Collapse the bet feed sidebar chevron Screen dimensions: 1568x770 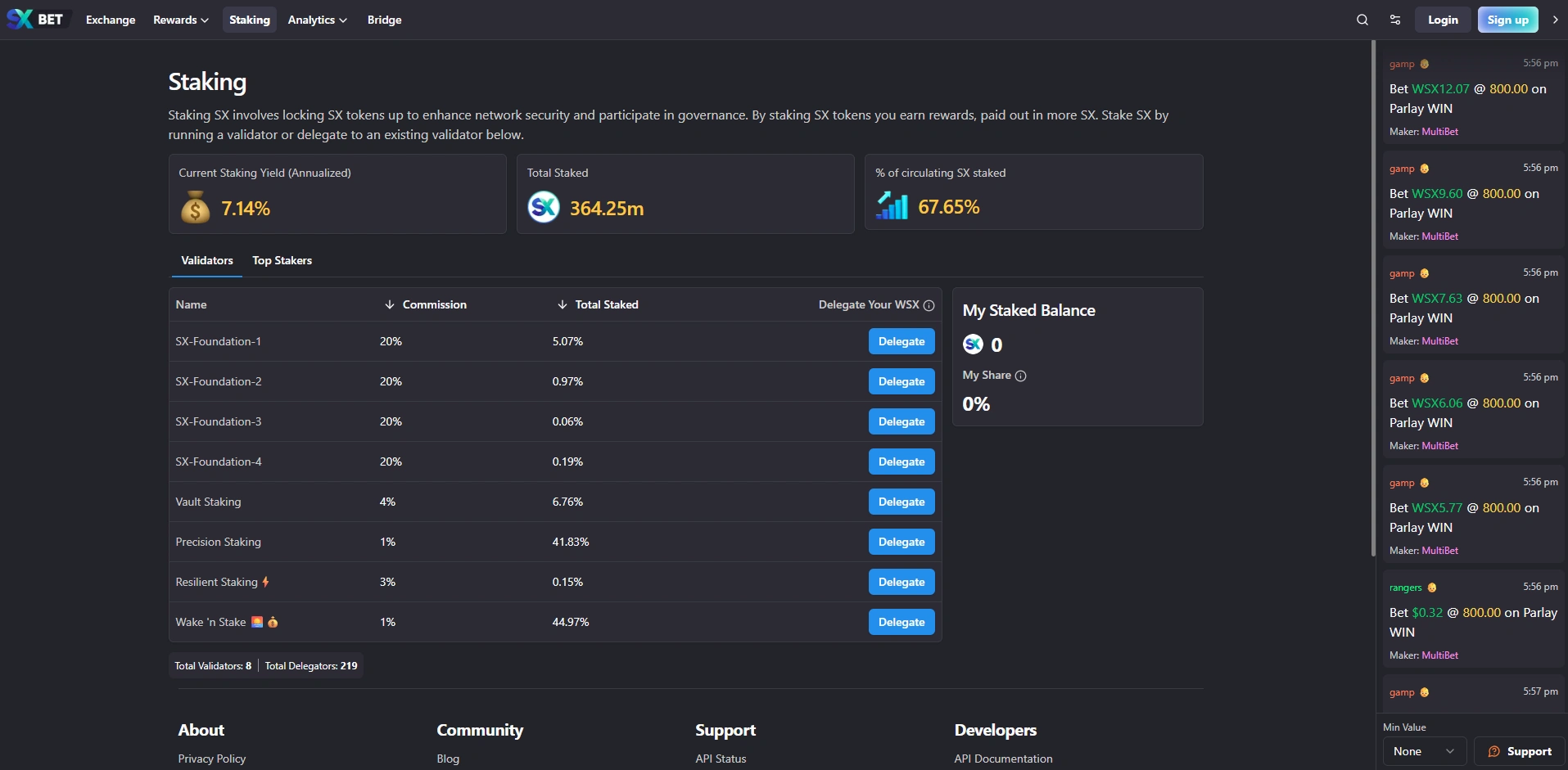[x=1555, y=20]
